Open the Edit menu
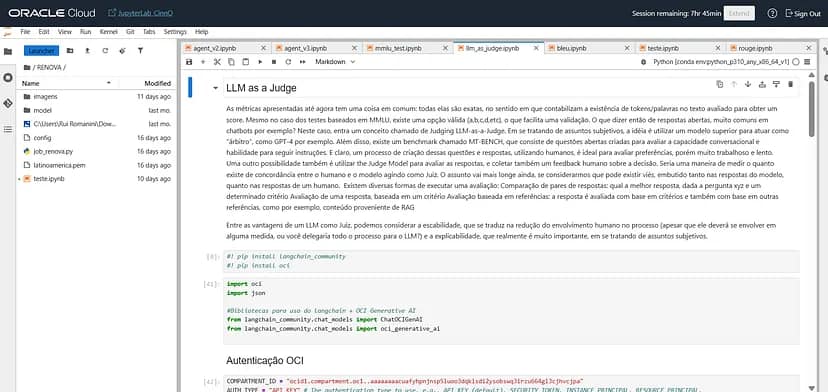This screenshot has height=392, width=828. [x=44, y=32]
